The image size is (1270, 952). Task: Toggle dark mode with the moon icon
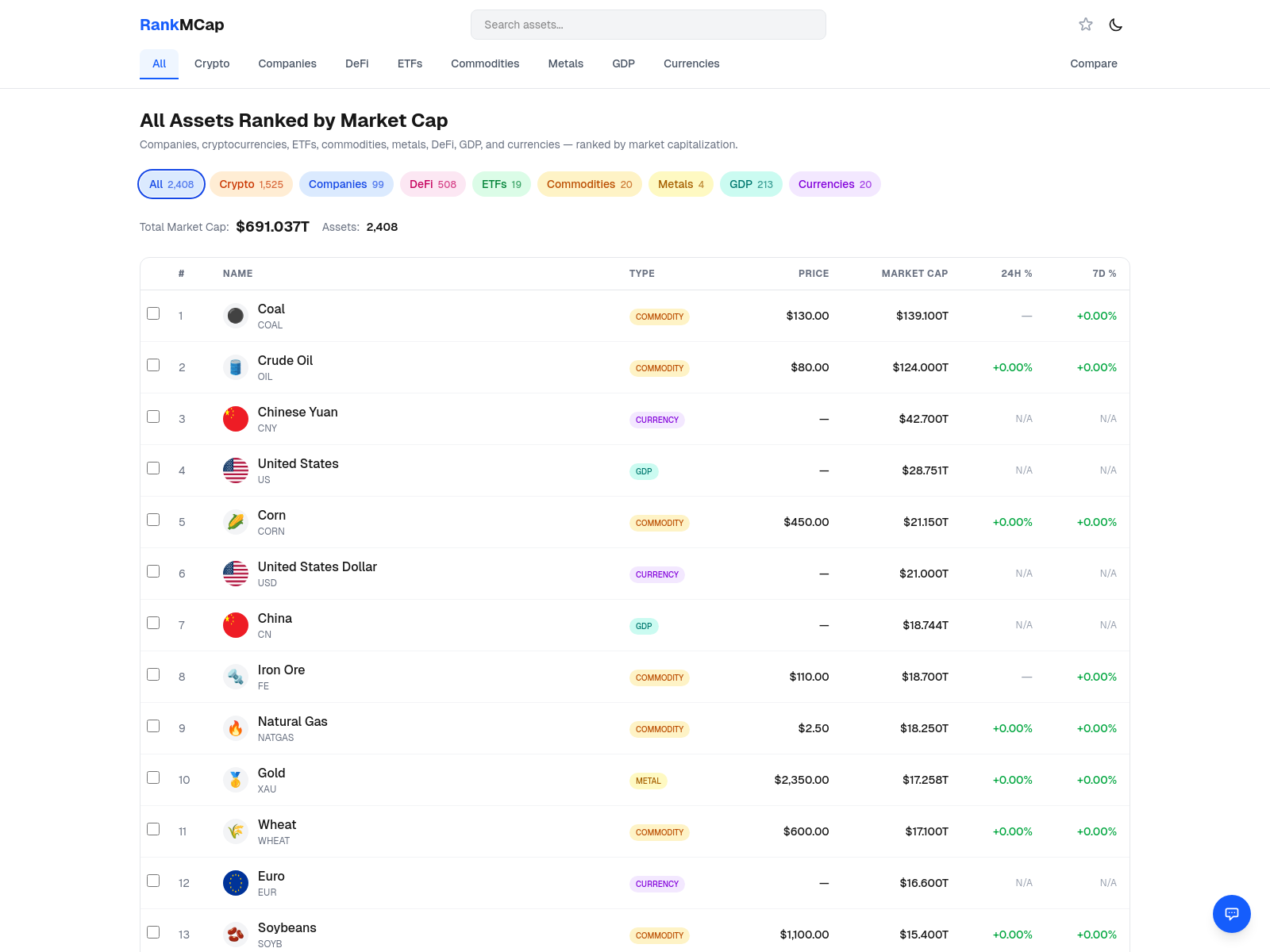pyautogui.click(x=1115, y=25)
